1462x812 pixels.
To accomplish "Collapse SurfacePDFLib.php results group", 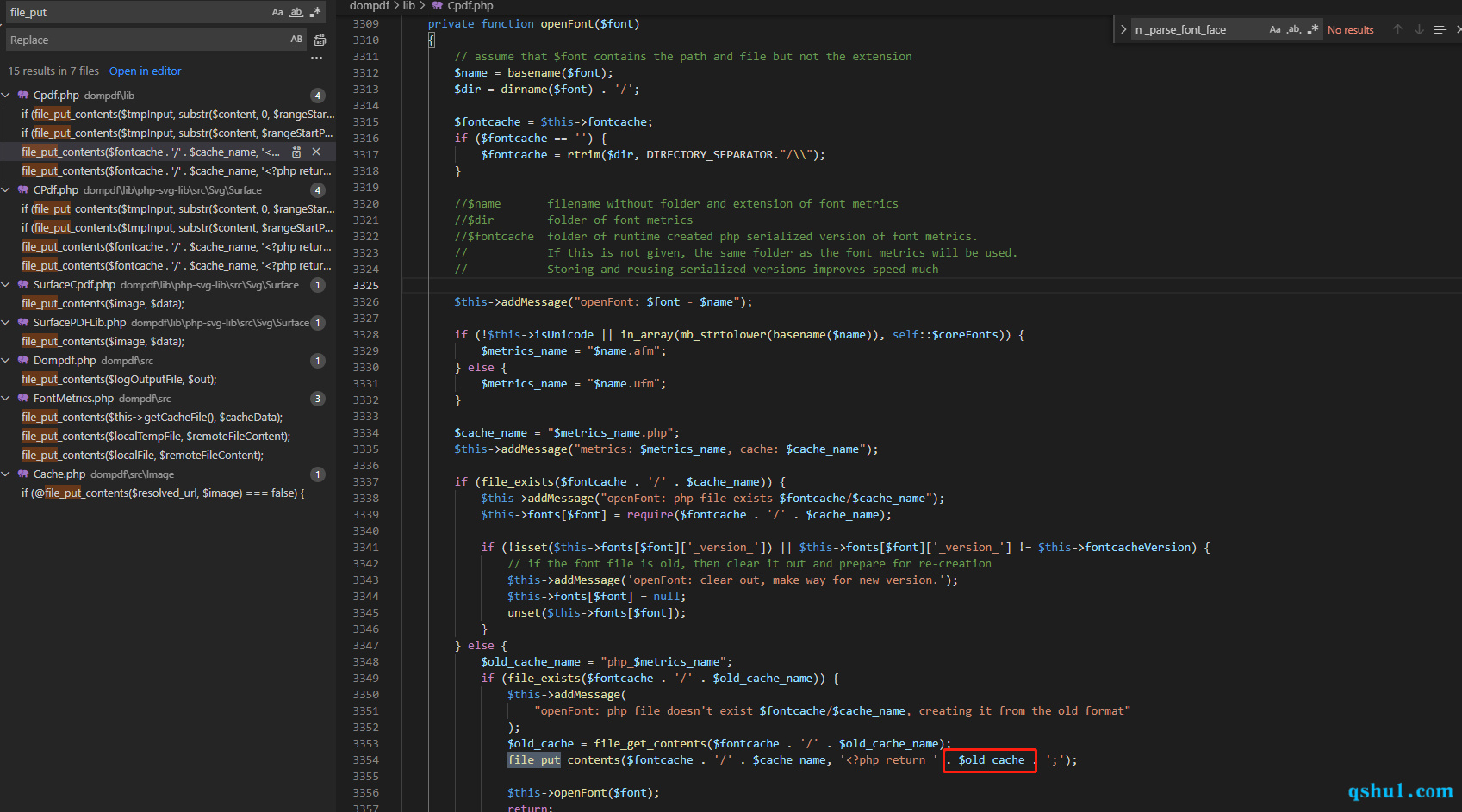I will click(x=6, y=323).
